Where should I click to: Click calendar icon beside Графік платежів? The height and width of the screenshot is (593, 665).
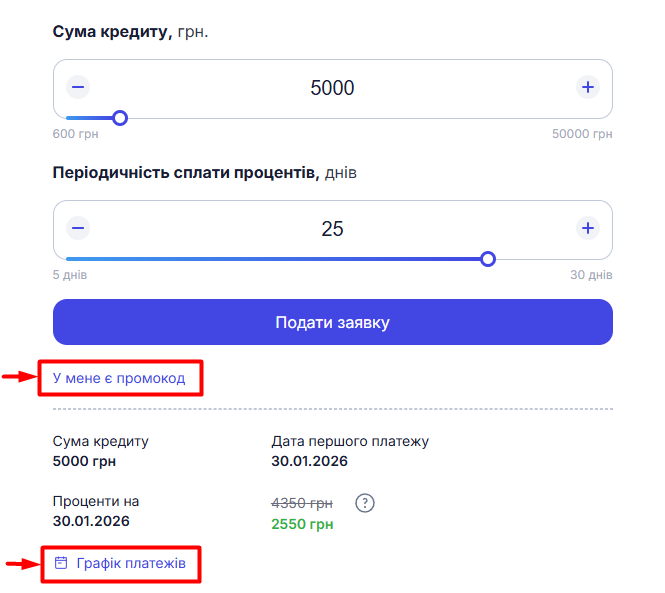[61, 564]
